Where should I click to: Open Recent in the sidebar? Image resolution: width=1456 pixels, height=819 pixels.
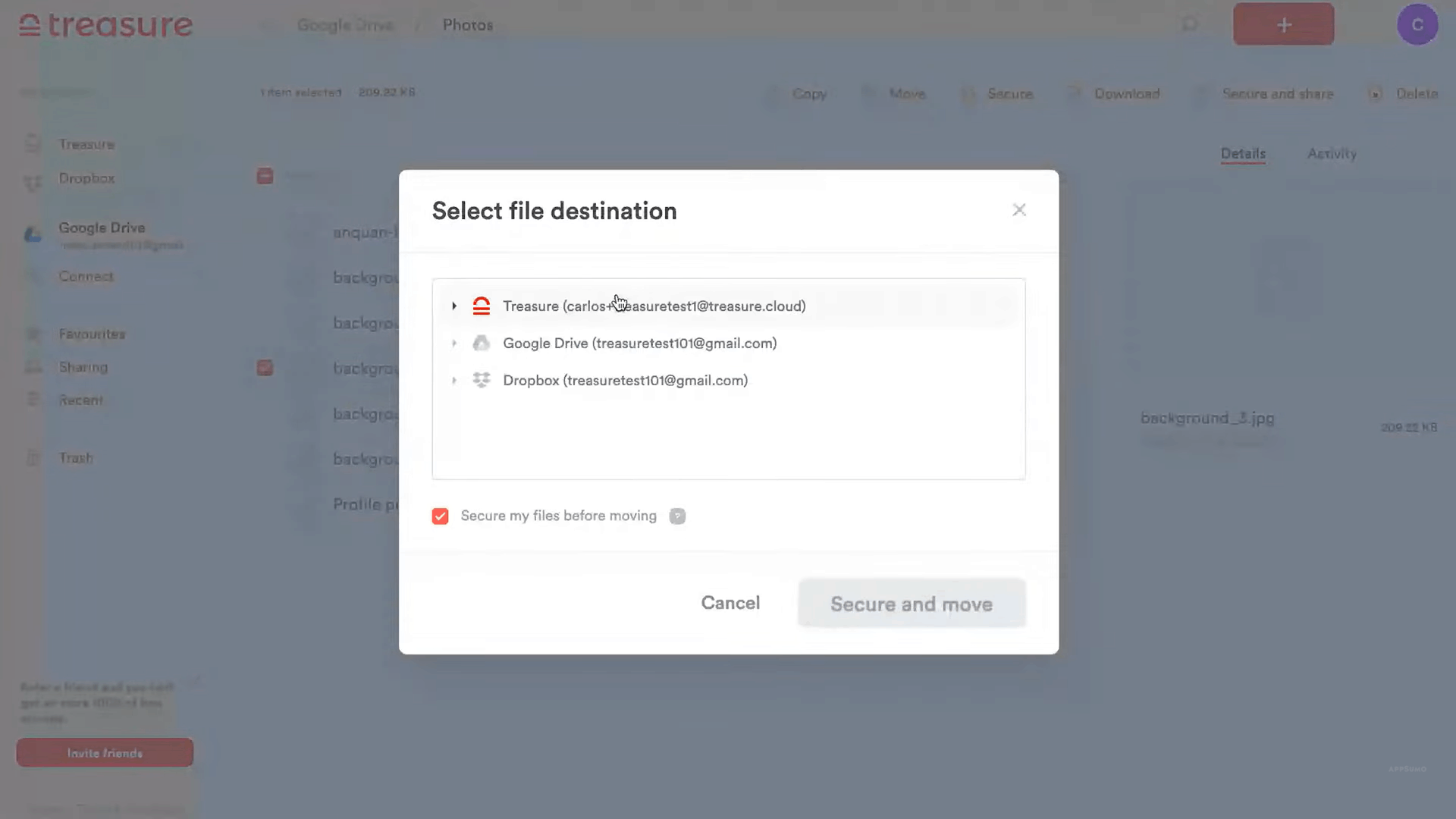coord(80,400)
